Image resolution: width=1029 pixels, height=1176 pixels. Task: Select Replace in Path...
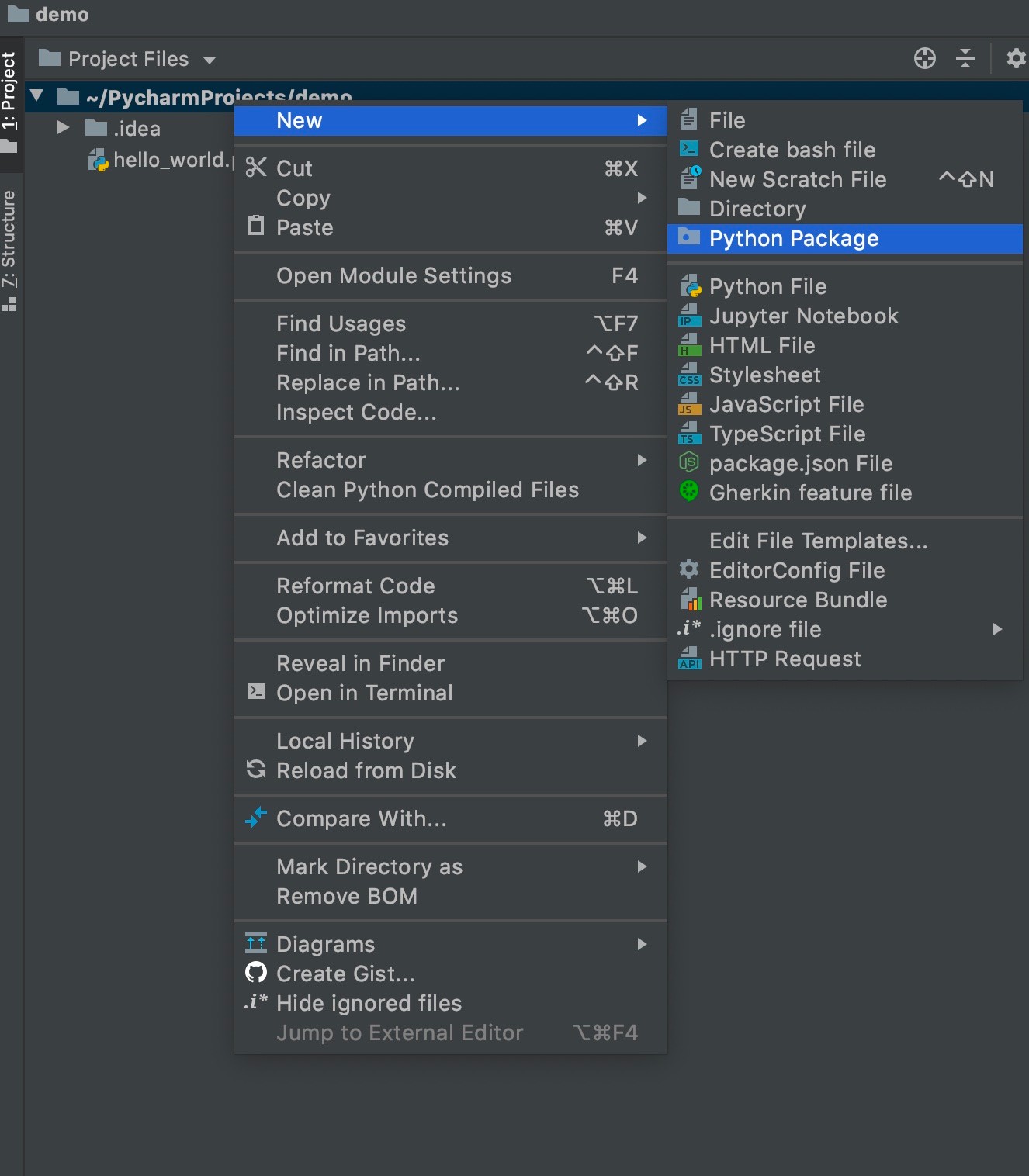451,382
